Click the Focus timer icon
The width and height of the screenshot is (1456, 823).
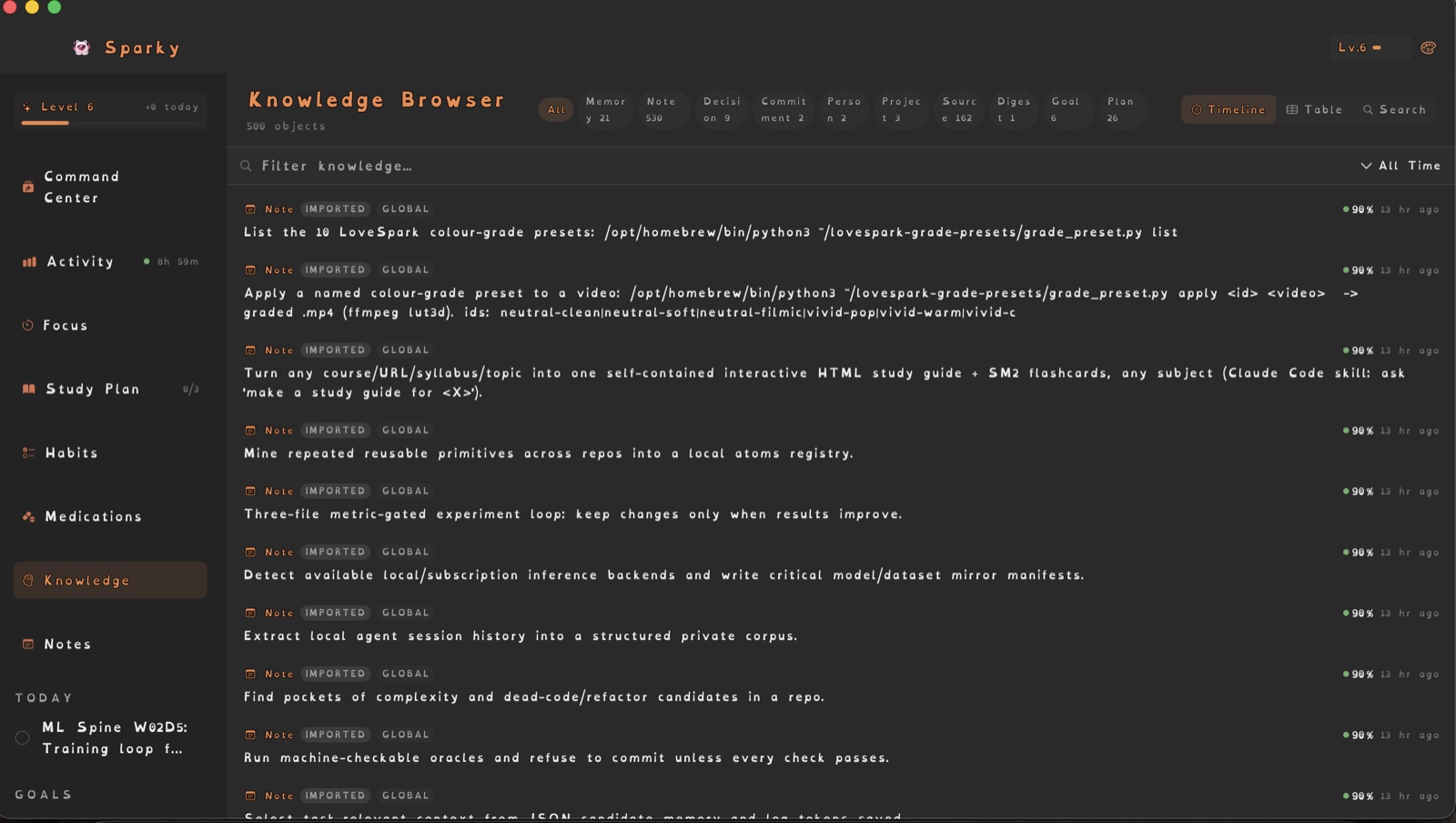27,325
